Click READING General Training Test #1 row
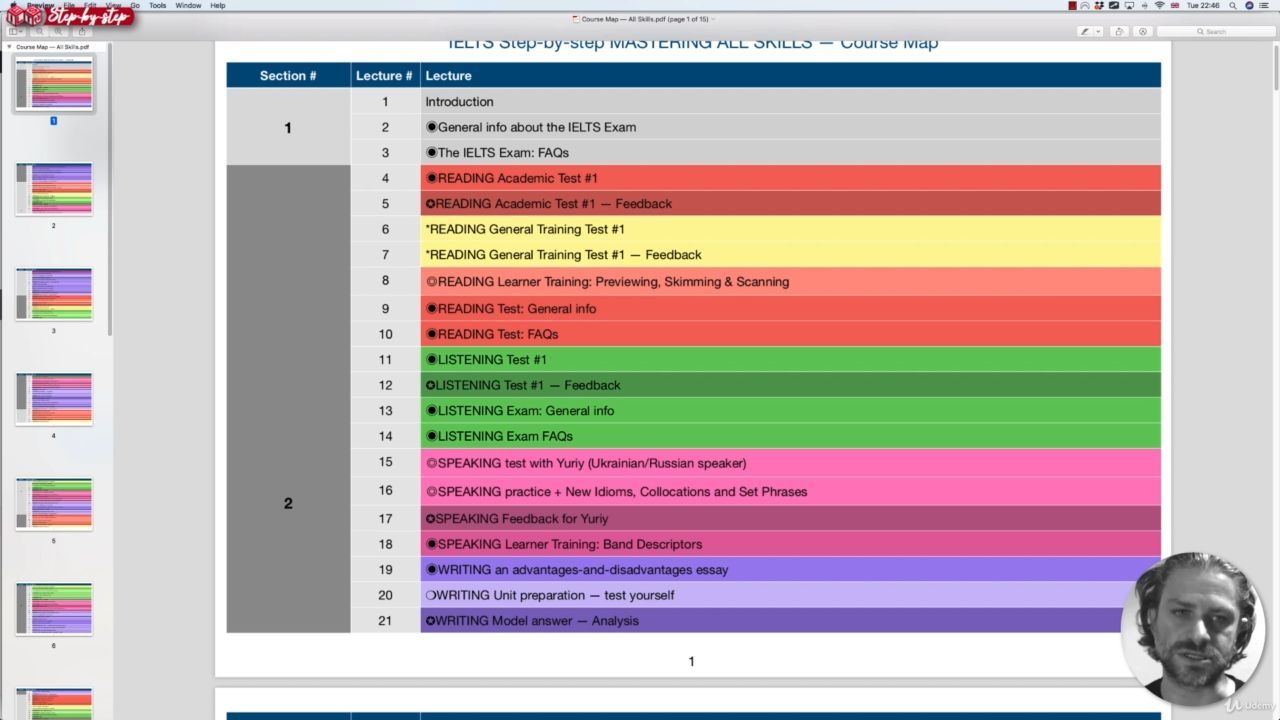Screen dimensions: 1280x720 pyautogui.click(x=791, y=229)
